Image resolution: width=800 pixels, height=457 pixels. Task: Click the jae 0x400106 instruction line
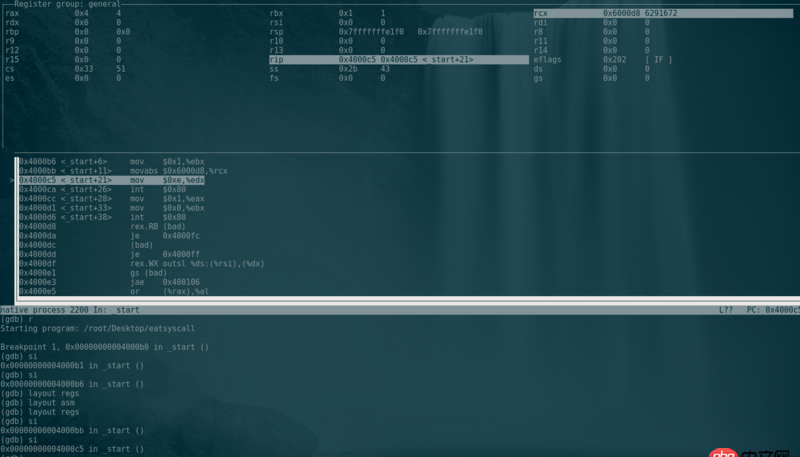[x=110, y=282]
